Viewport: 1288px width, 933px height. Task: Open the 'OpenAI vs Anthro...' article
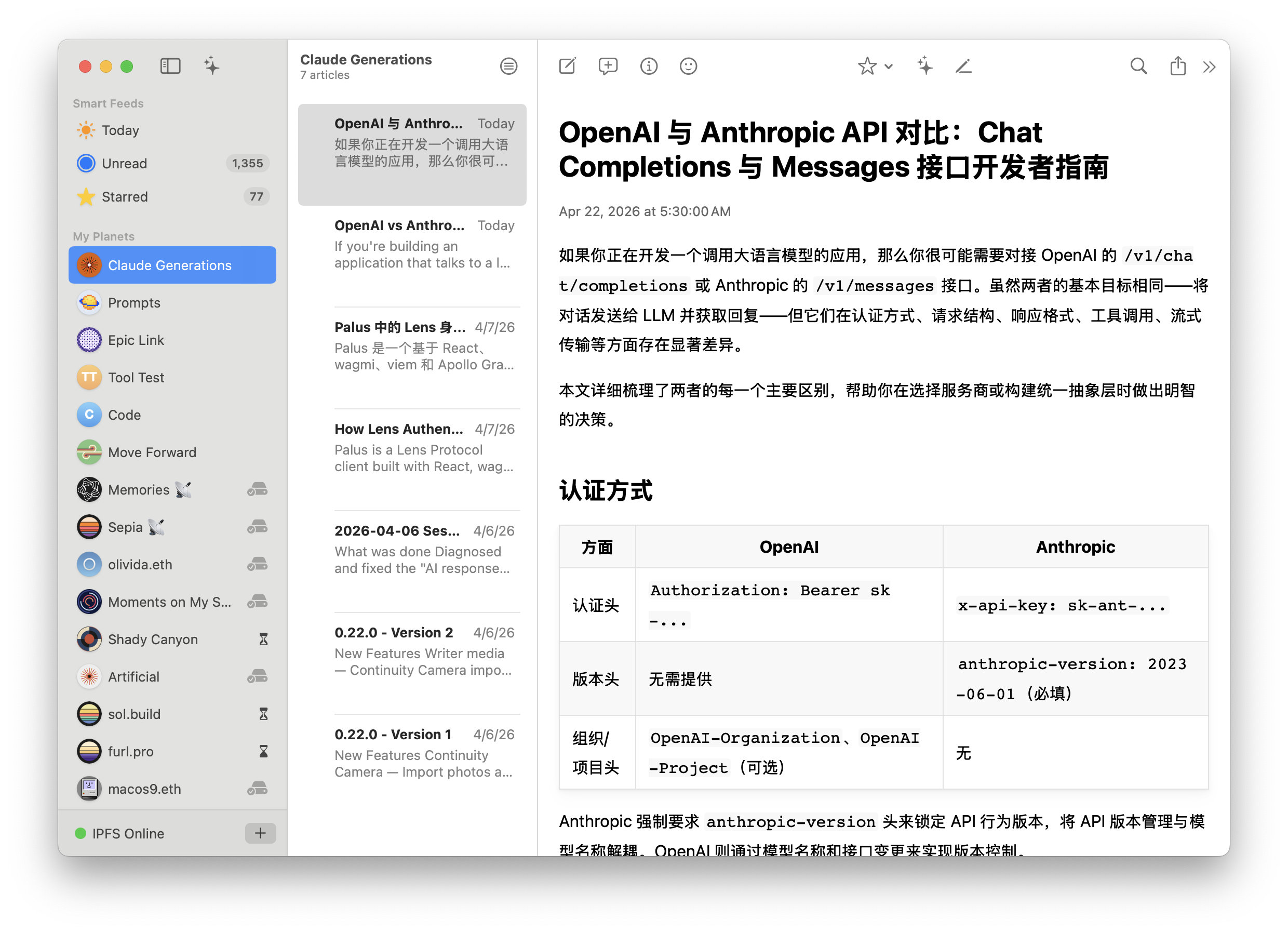tap(424, 244)
